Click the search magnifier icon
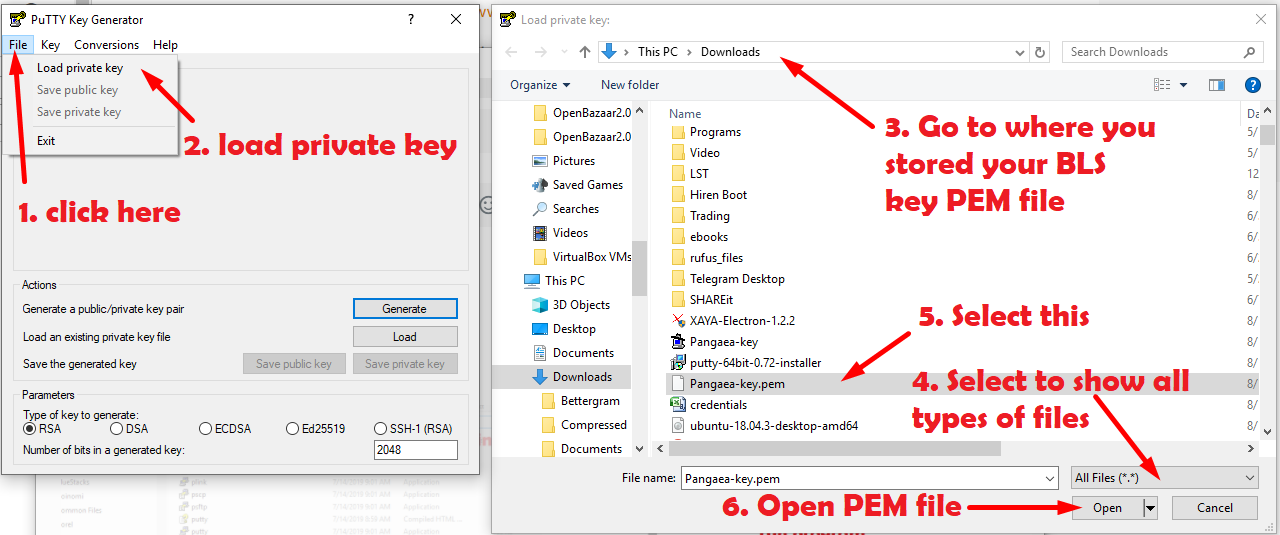This screenshot has width=1280, height=535. [1250, 52]
